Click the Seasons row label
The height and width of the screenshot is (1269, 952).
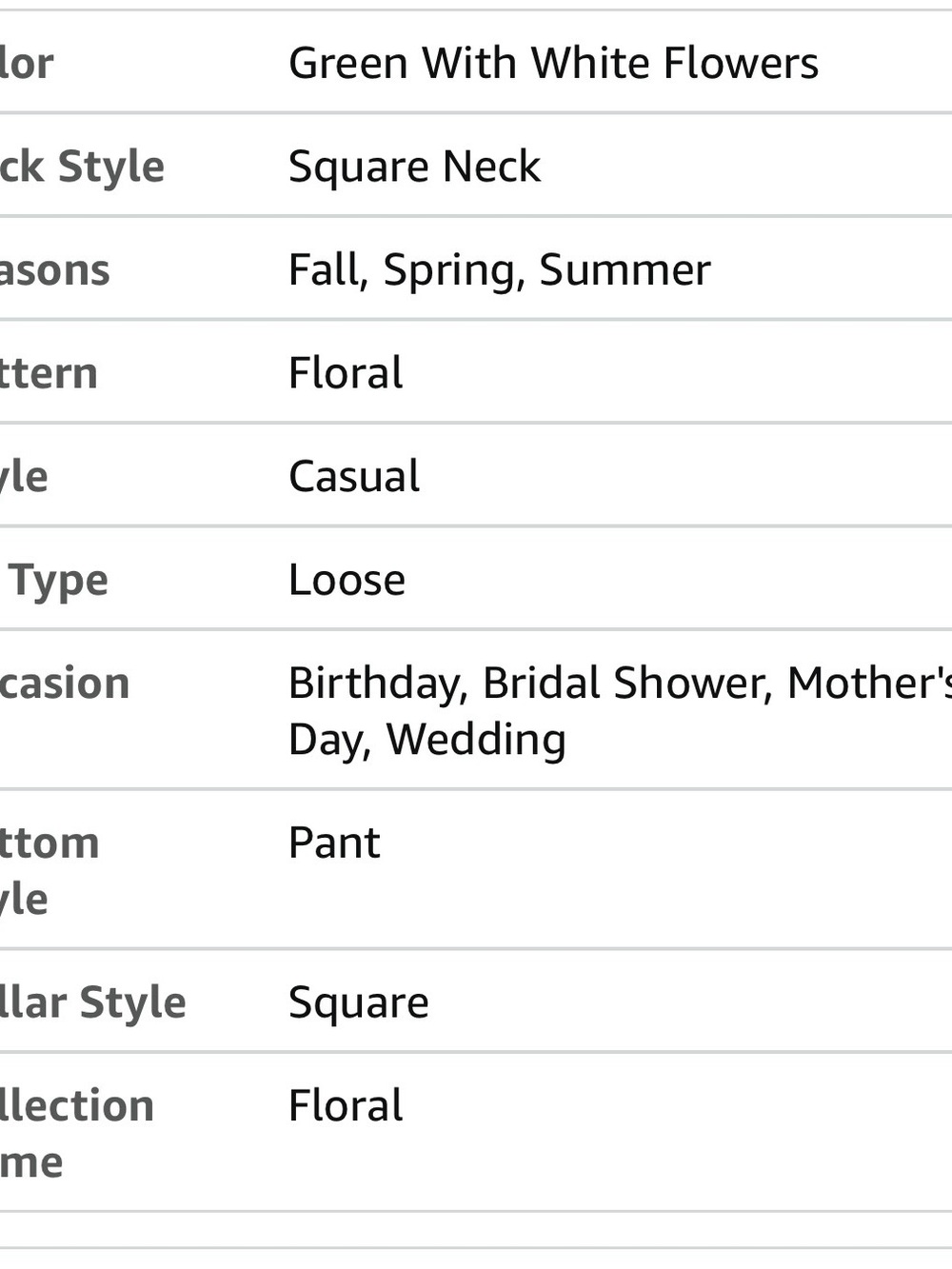[55, 271]
